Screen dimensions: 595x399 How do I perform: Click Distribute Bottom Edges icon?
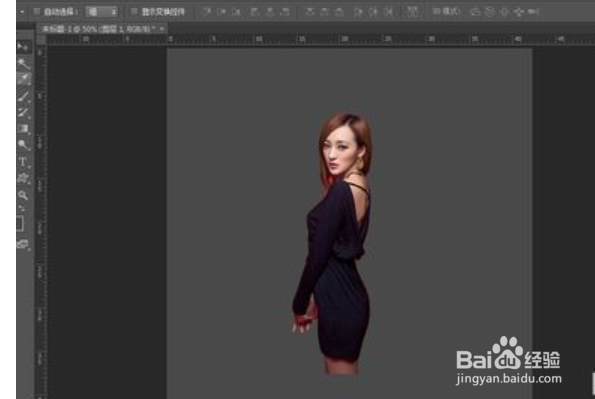tap(339, 12)
